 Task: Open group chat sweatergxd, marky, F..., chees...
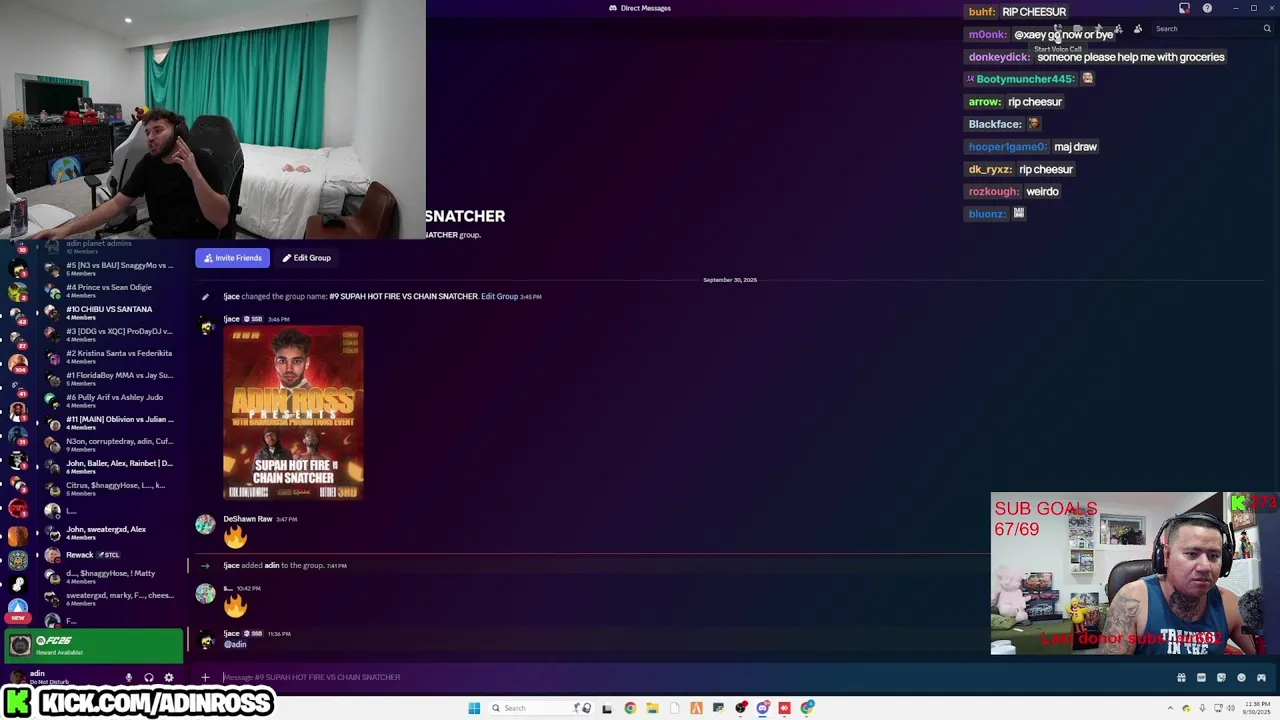(x=110, y=599)
